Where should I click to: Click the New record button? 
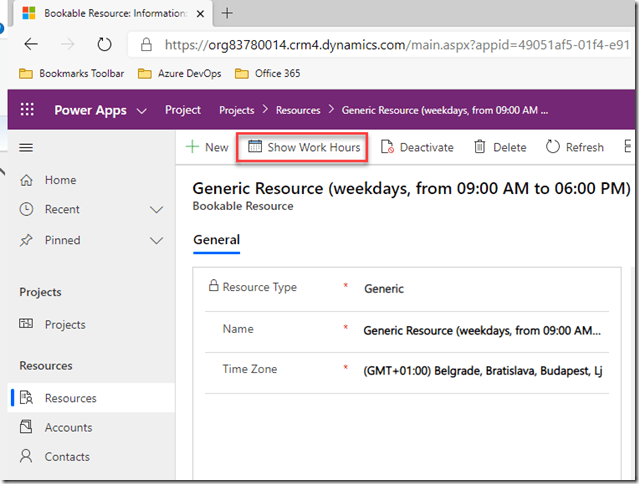[207, 147]
